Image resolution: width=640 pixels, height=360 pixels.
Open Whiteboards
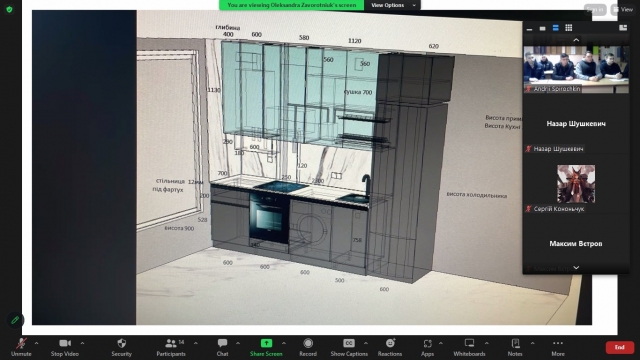(469, 347)
